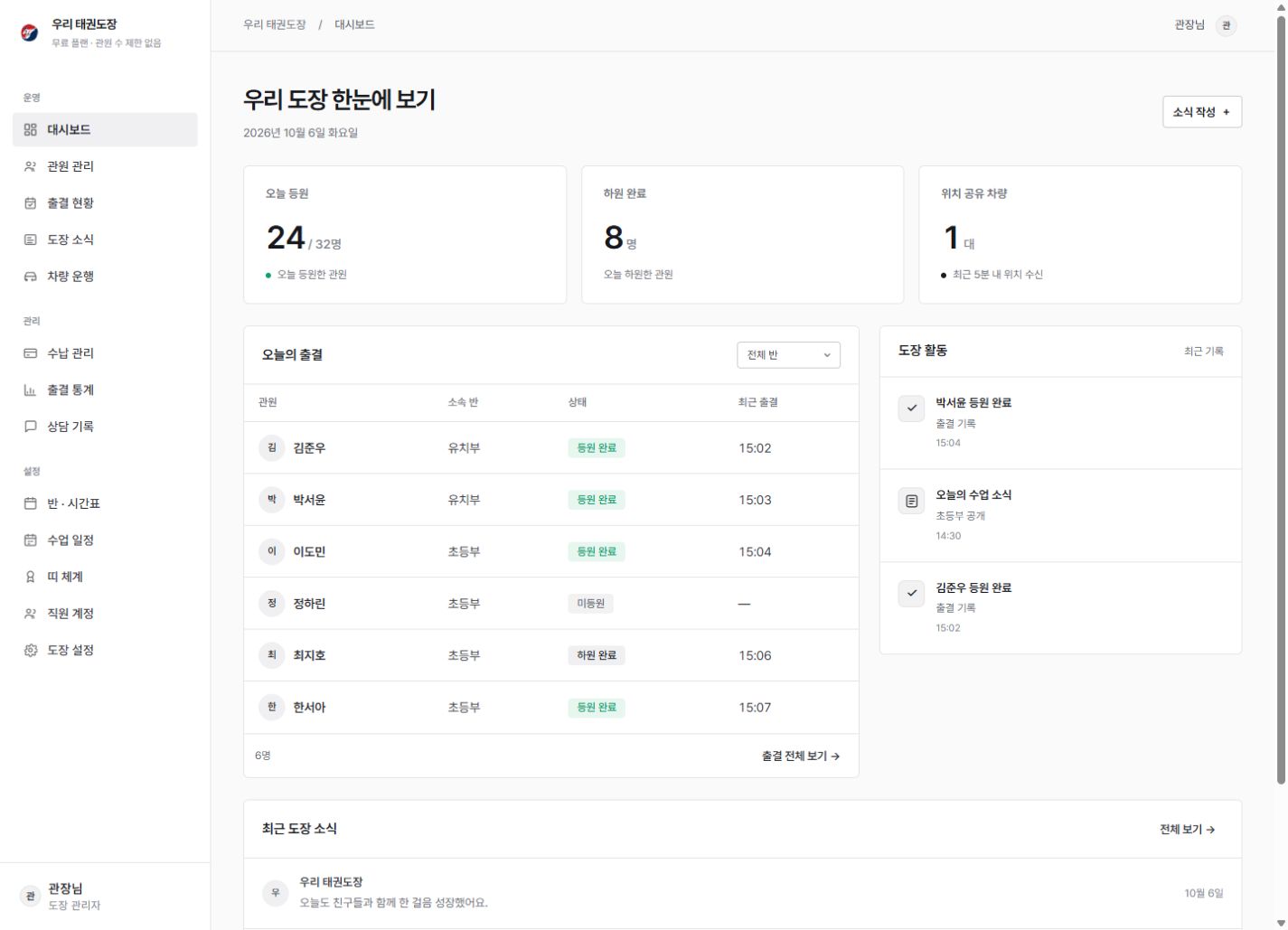Click the 수업 일정 calendar icon
This screenshot has width=1288, height=930.
pos(31,540)
